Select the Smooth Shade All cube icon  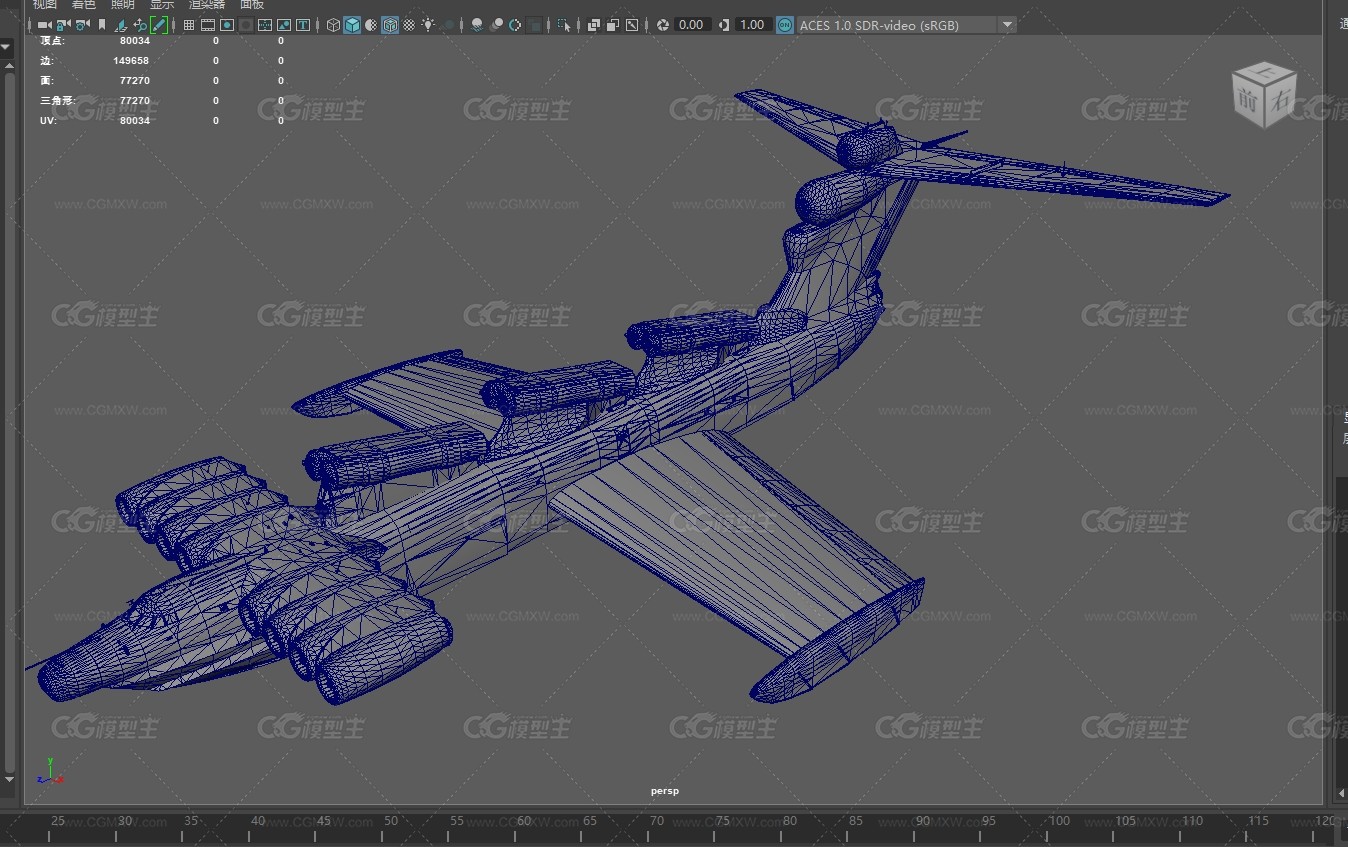point(352,25)
